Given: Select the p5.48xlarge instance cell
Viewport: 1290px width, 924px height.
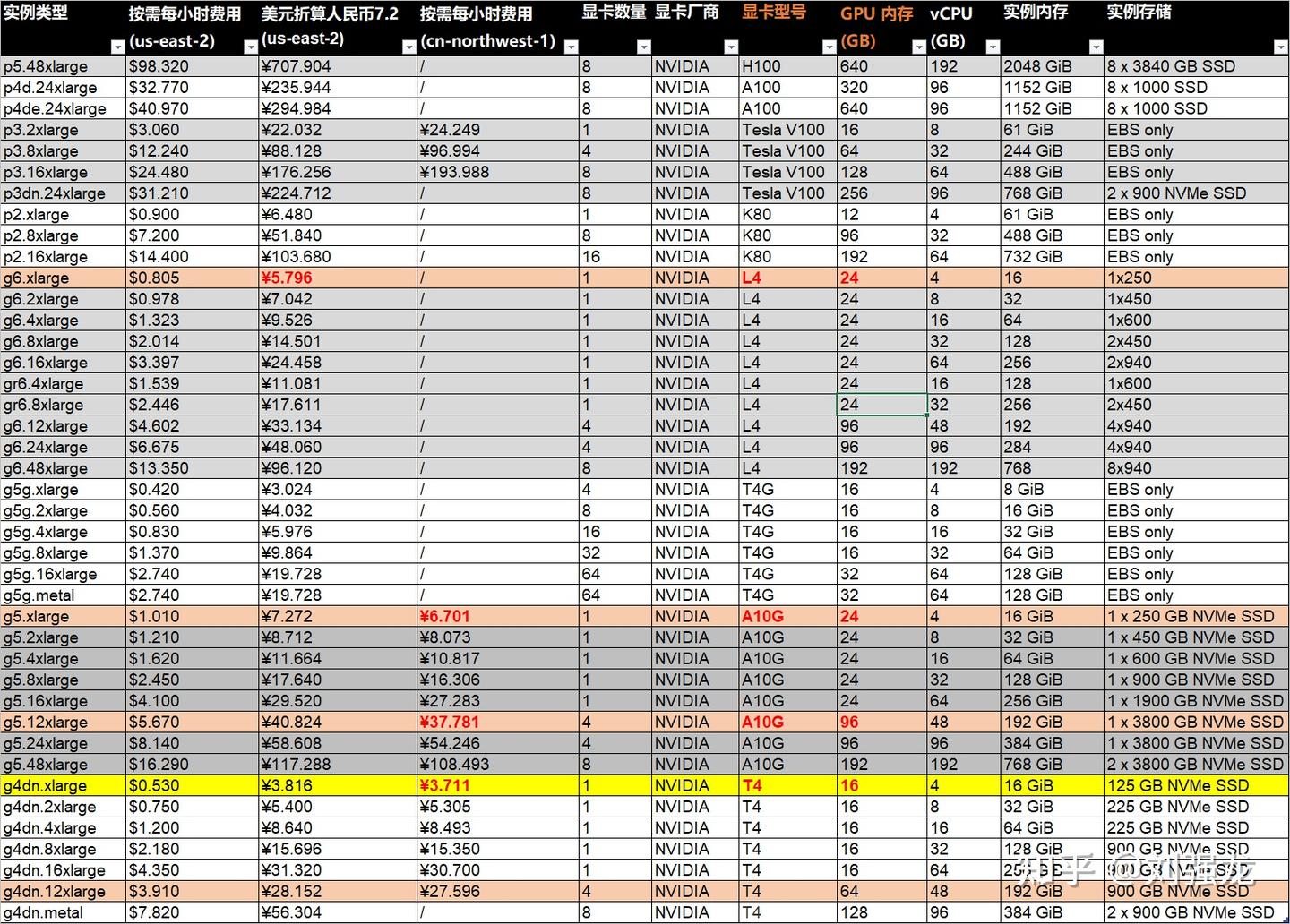Looking at the screenshot, I should point(64,66).
